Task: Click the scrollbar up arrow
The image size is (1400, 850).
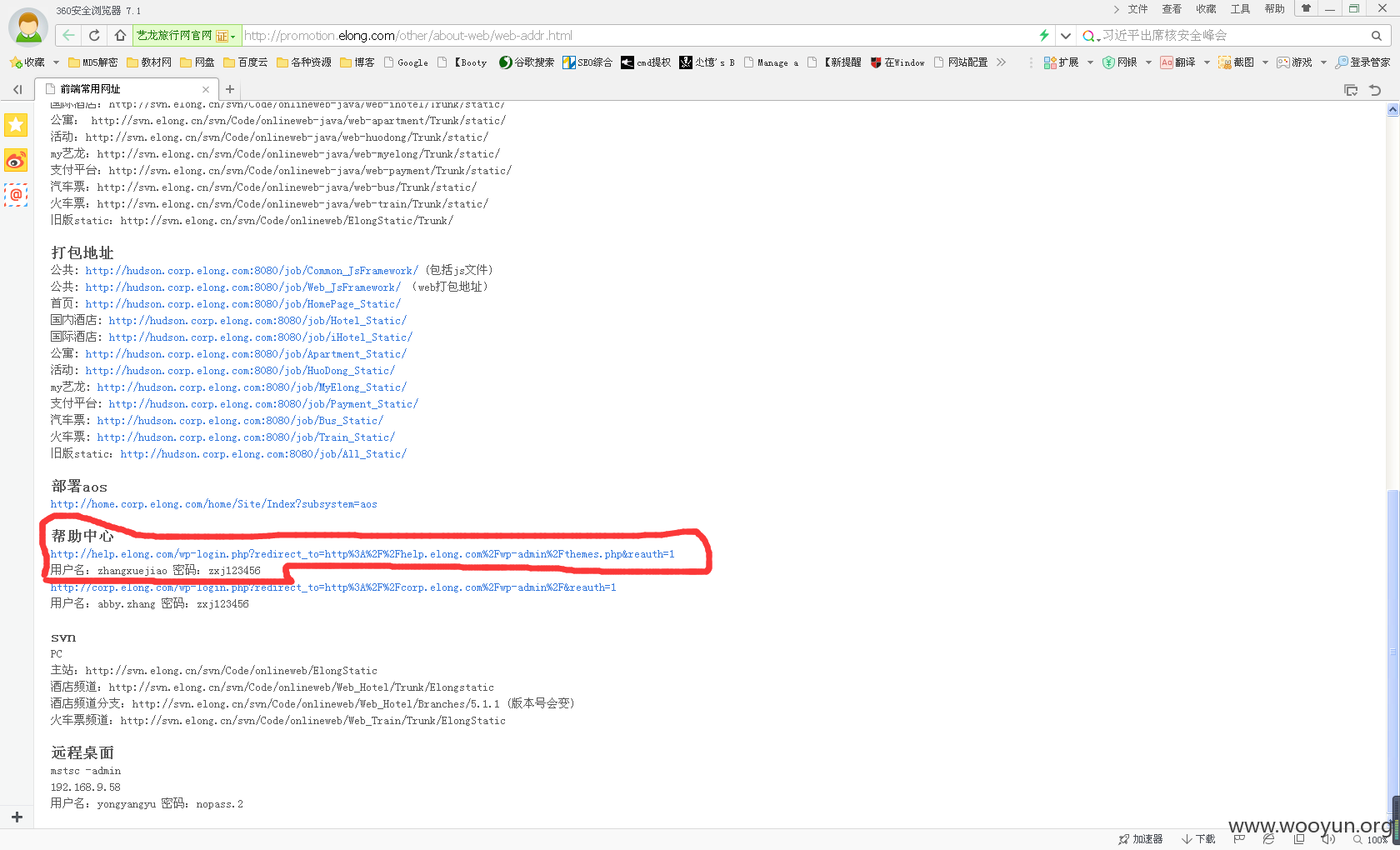Action: pyautogui.click(x=1392, y=109)
